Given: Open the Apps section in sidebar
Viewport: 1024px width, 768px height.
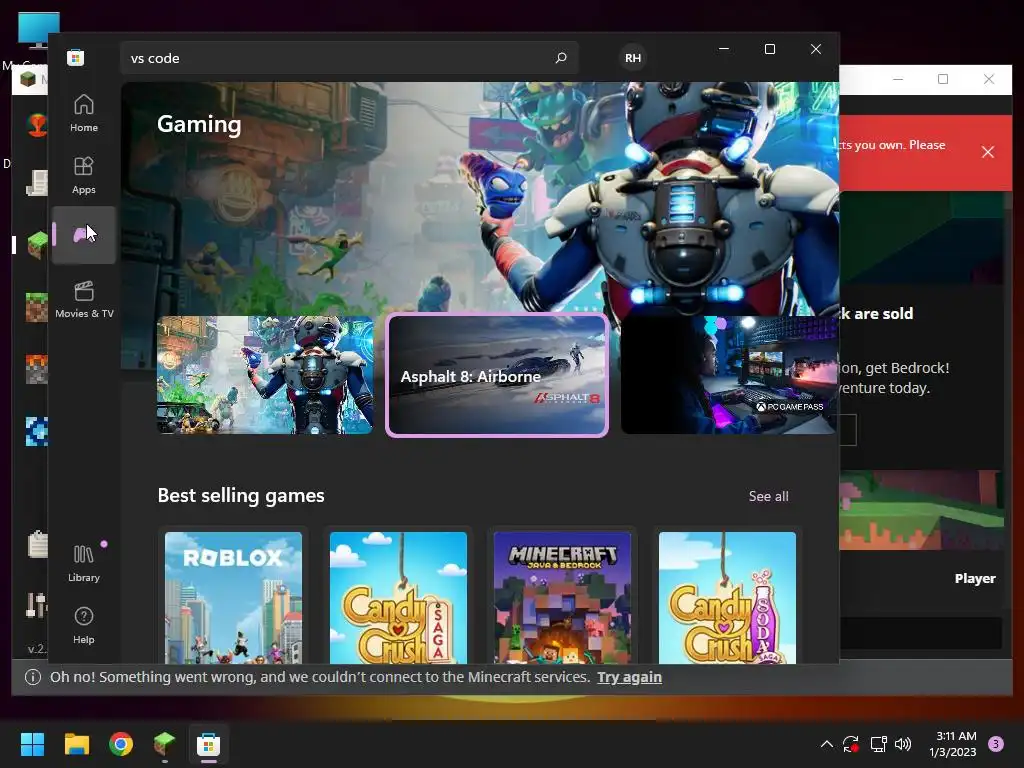Looking at the screenshot, I should pos(84,175).
